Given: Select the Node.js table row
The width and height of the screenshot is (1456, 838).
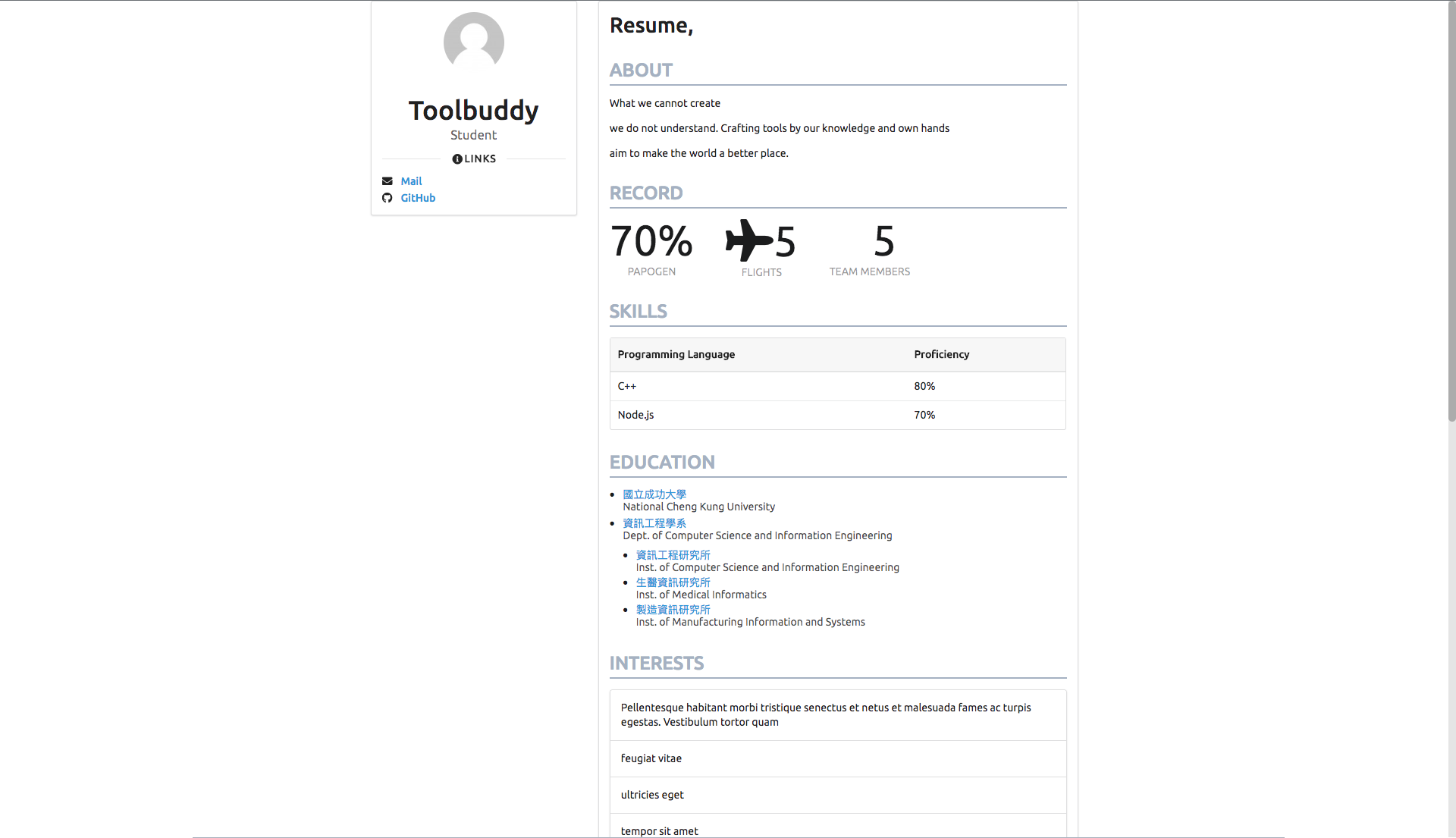Looking at the screenshot, I should [x=837, y=415].
